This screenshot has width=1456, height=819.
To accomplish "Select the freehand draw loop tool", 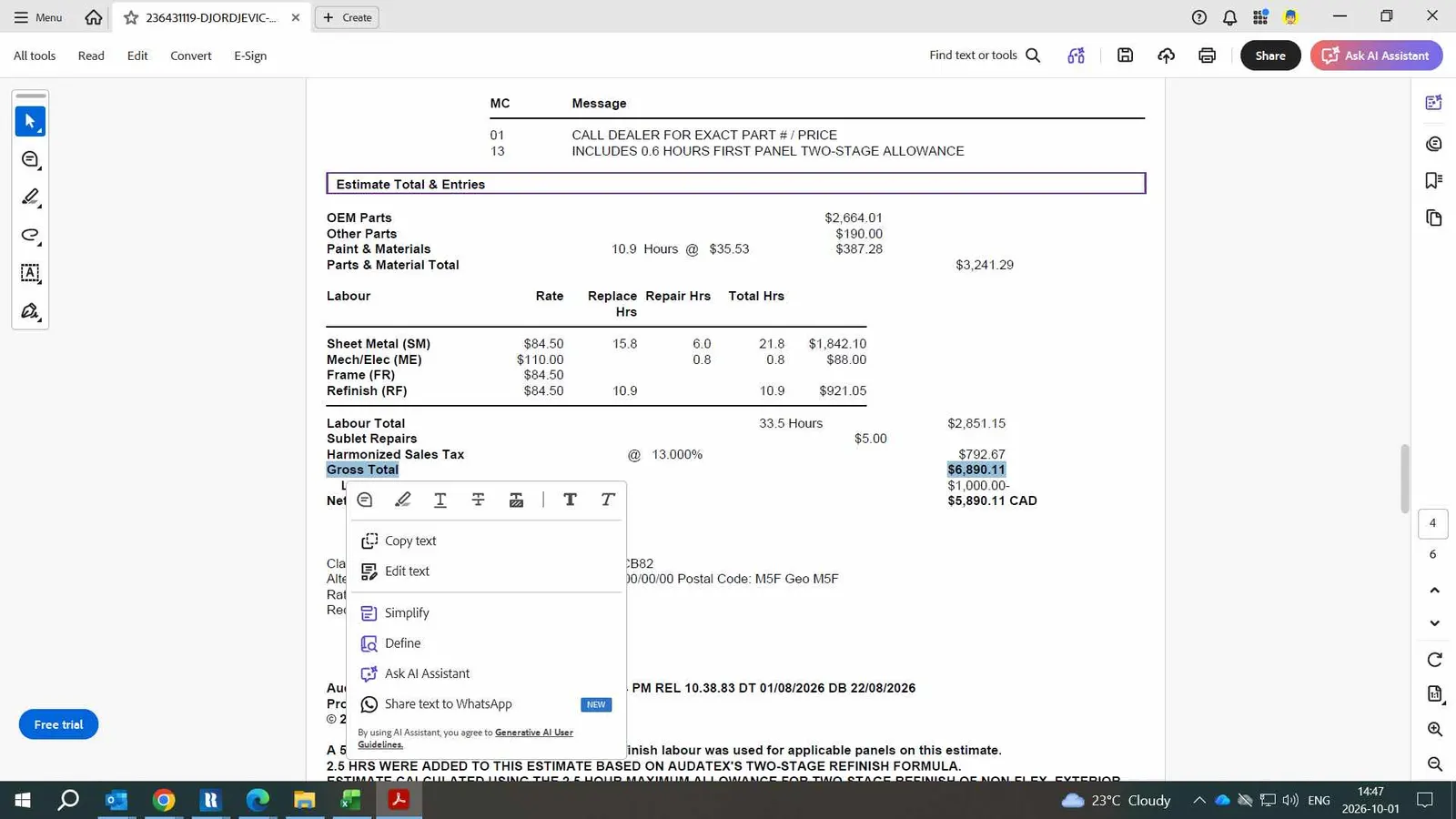I will pos(30,236).
